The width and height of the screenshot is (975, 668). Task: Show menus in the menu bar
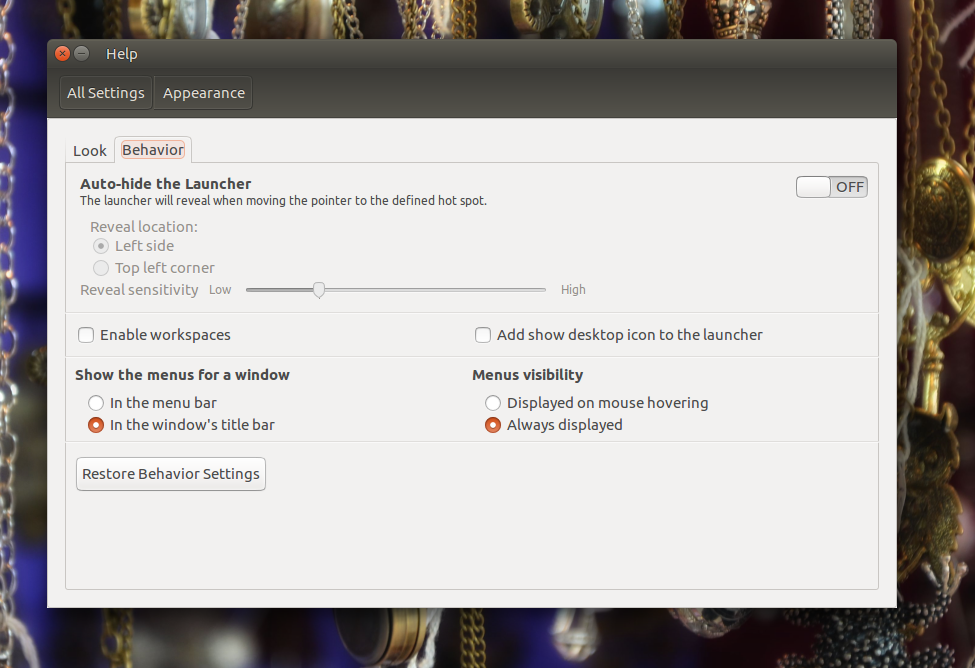click(96, 403)
